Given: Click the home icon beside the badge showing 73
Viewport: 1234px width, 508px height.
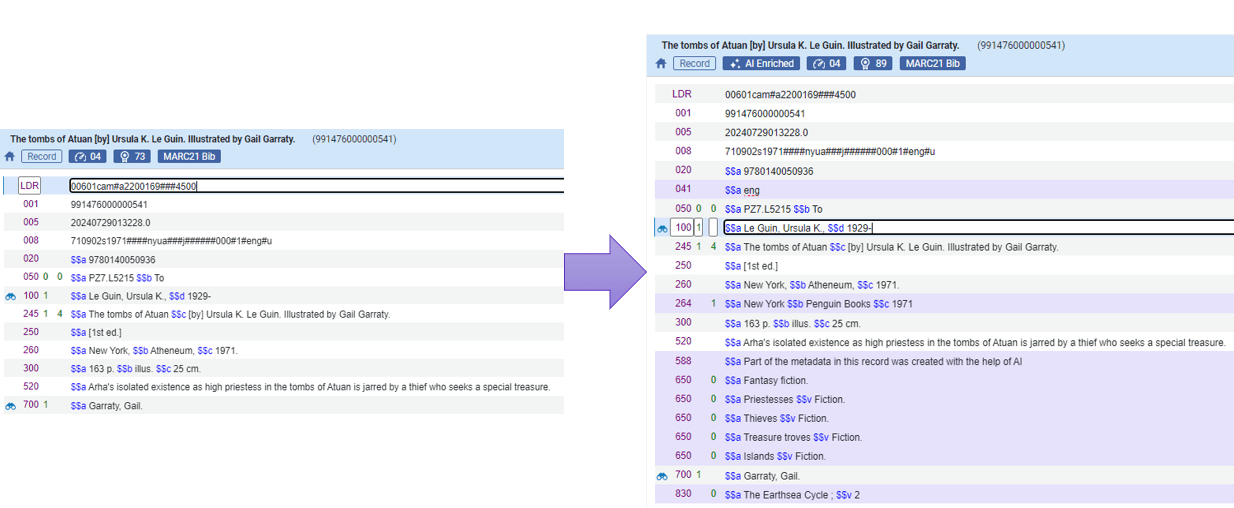Looking at the screenshot, I should point(10,157).
